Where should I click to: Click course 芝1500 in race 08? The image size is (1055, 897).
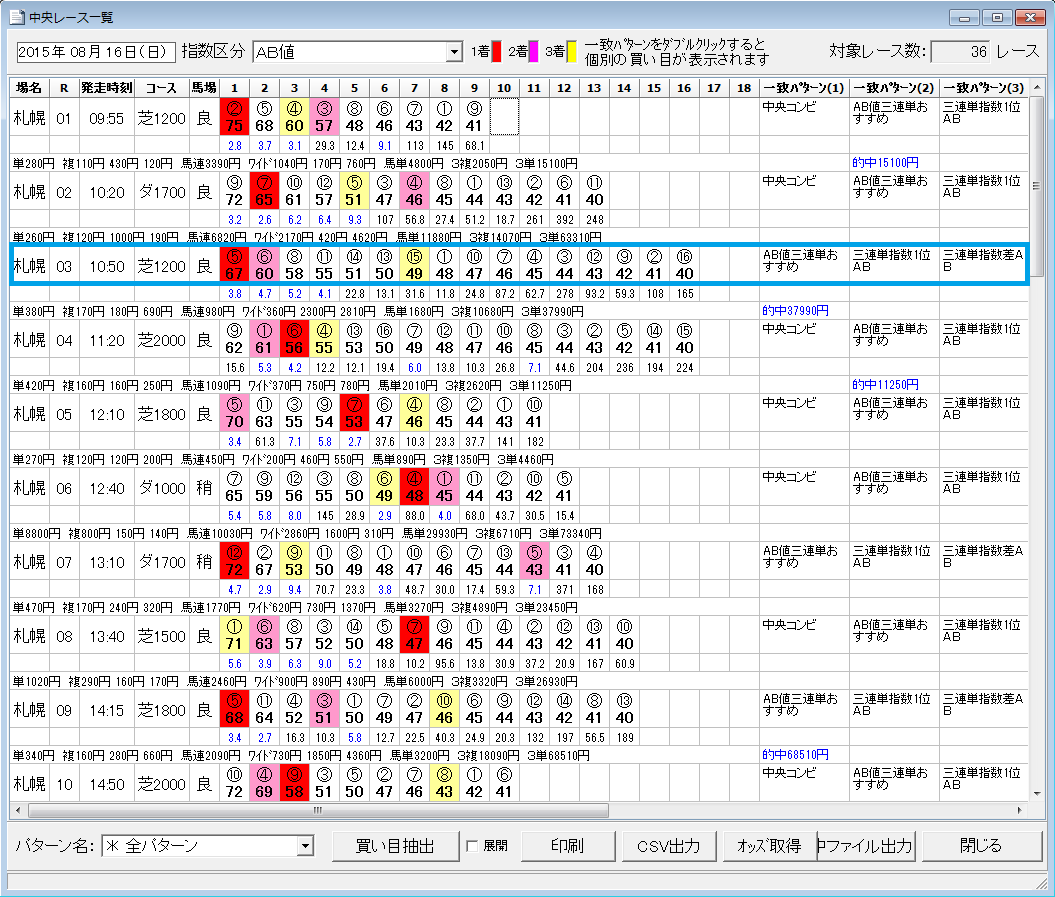coord(161,637)
